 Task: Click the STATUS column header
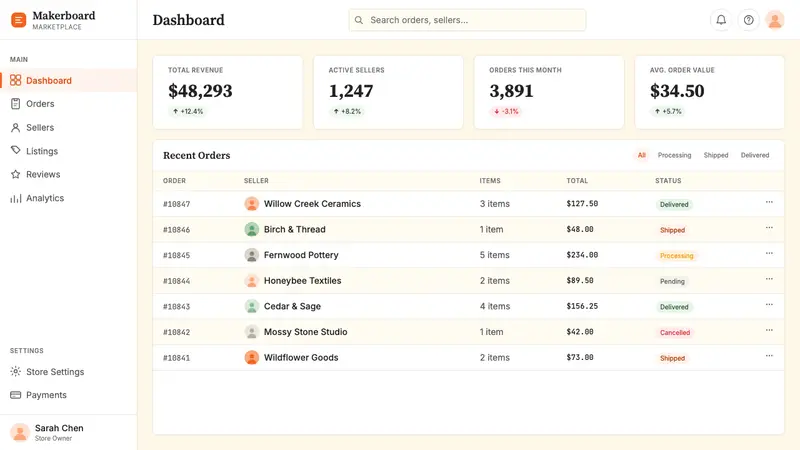(668, 181)
